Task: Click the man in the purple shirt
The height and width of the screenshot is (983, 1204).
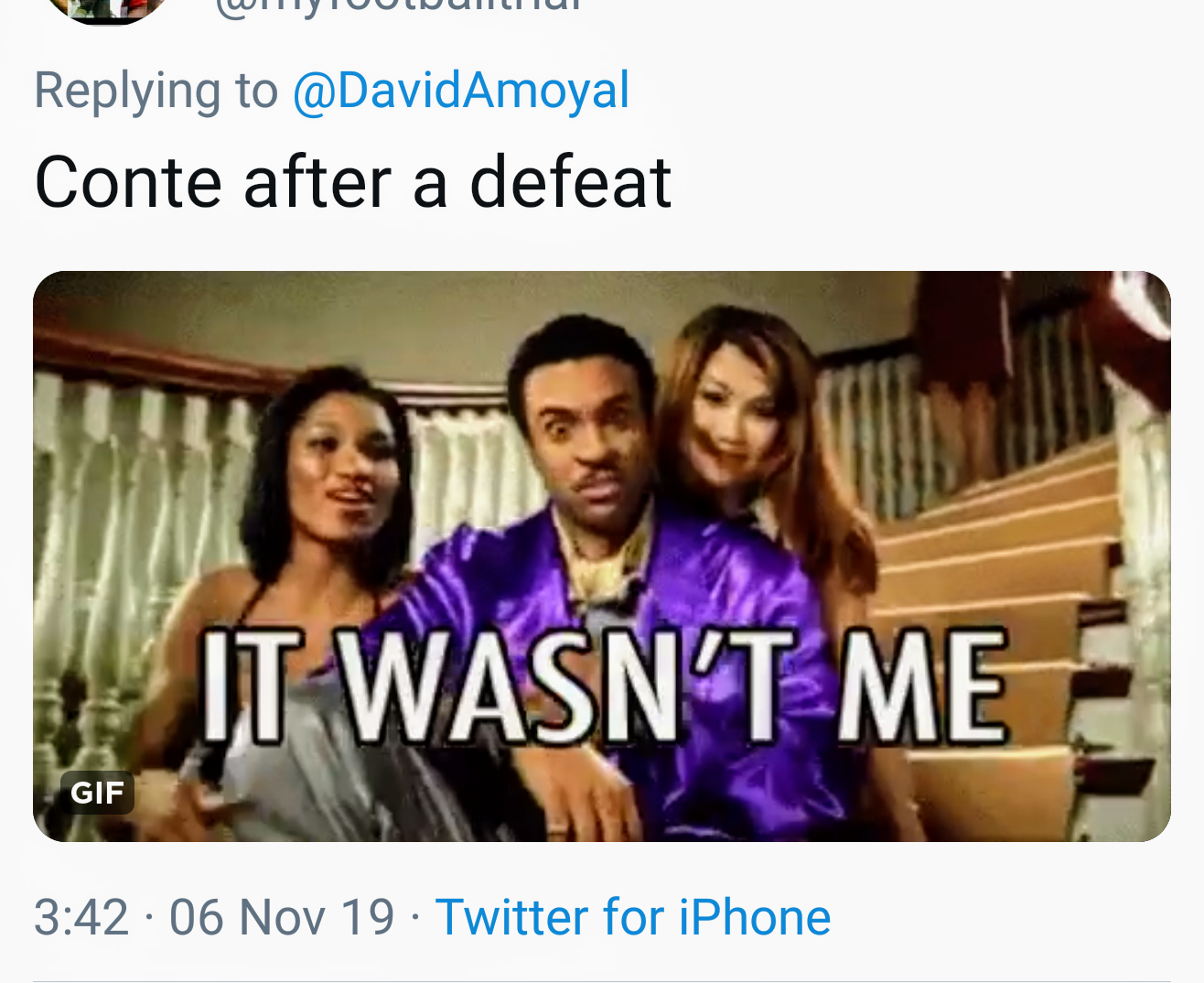Action: (x=604, y=513)
